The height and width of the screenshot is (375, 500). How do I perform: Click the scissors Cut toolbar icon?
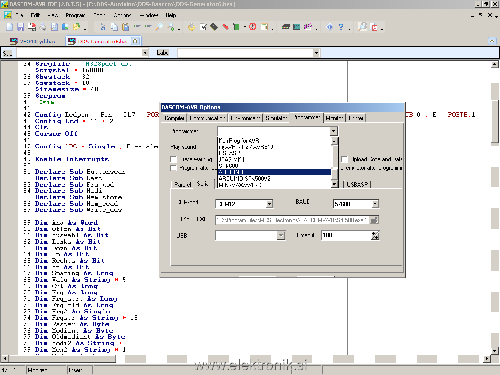(103, 27)
